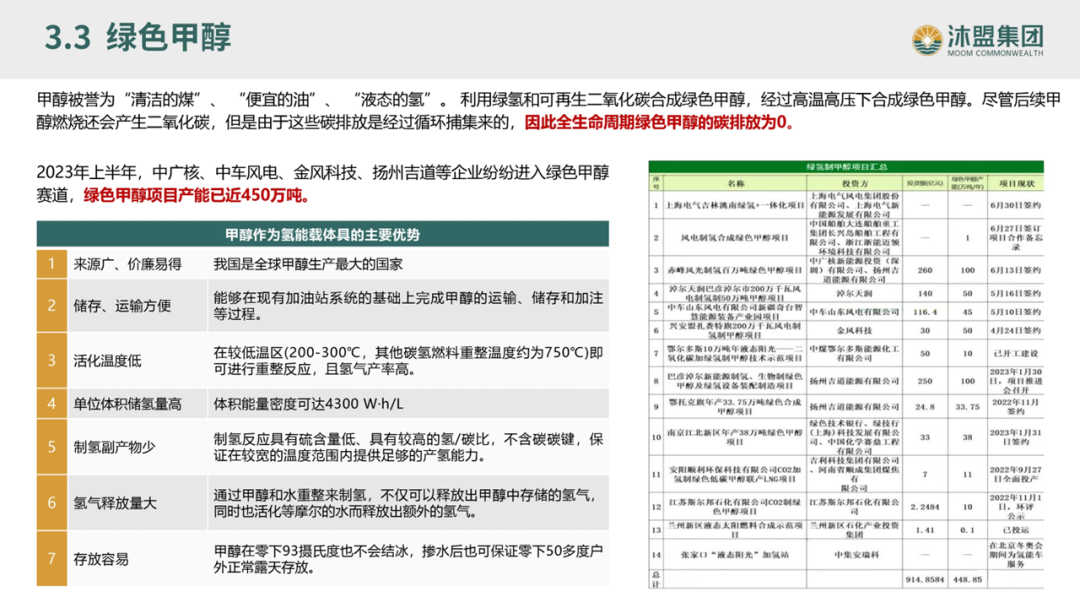The height and width of the screenshot is (608, 1080).
Task: Click project name "南京江北新区年产38万吨绿色甲醇项目"
Action: point(735,437)
